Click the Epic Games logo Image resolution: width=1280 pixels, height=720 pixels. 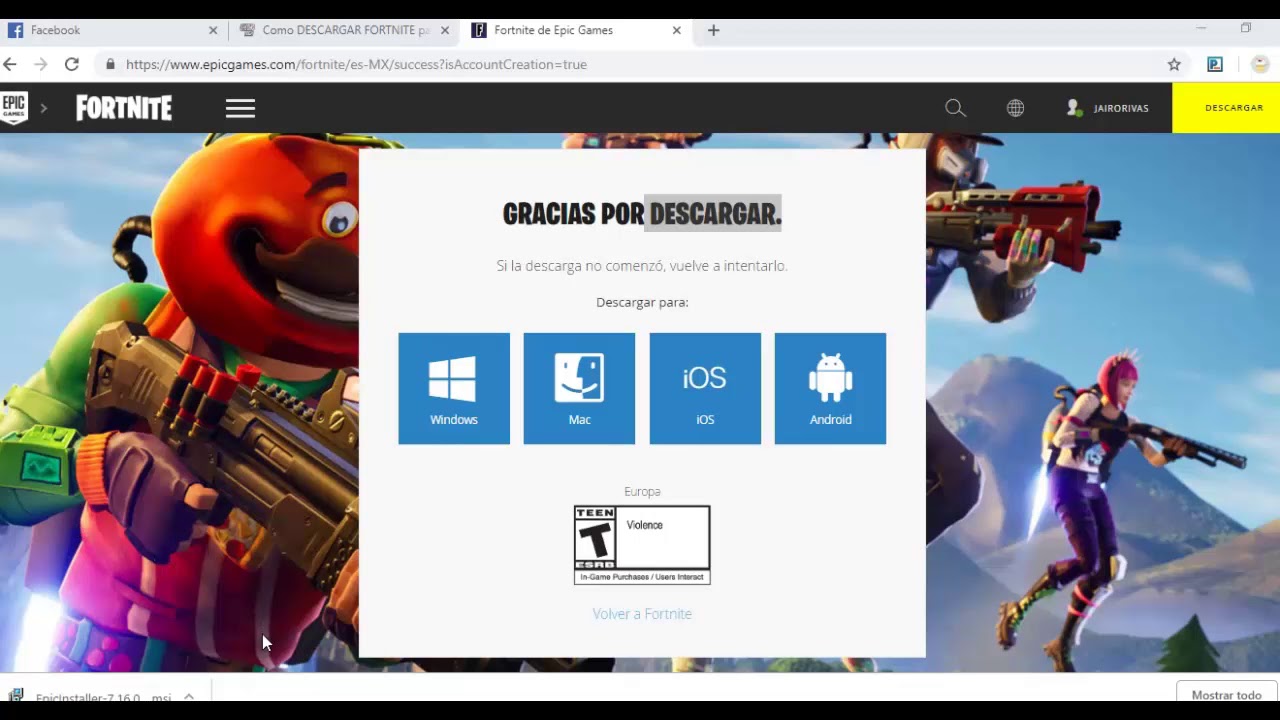pos(14,107)
